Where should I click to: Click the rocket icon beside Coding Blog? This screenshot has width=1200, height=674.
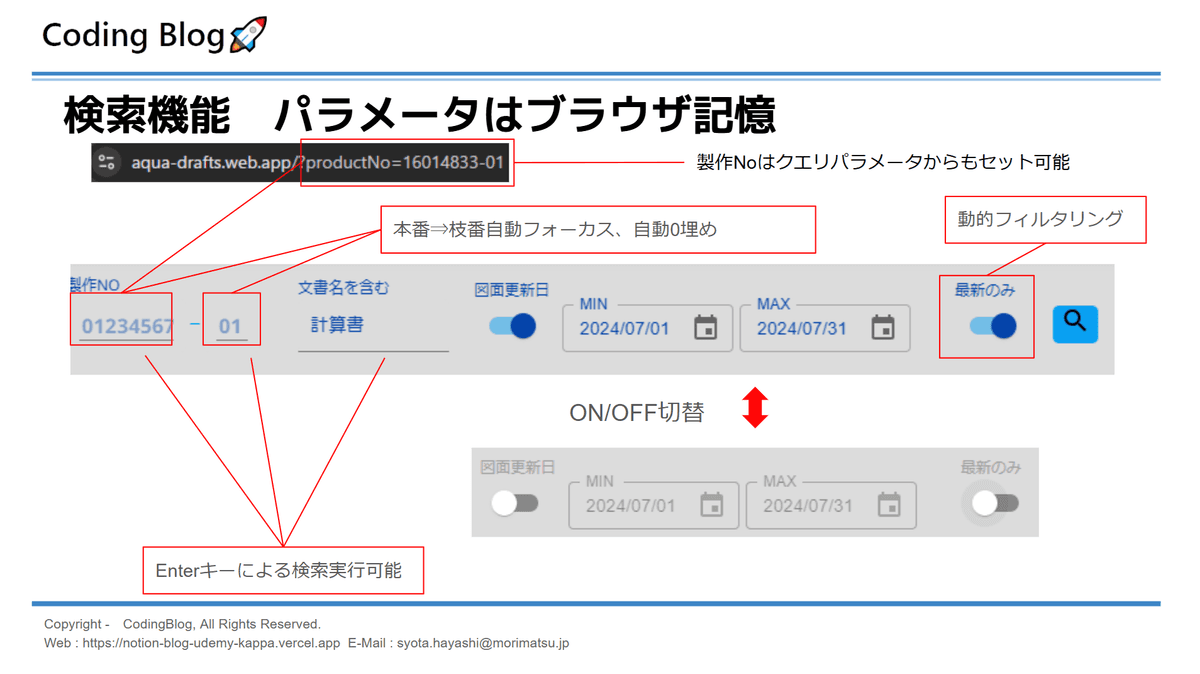pyautogui.click(x=248, y=35)
